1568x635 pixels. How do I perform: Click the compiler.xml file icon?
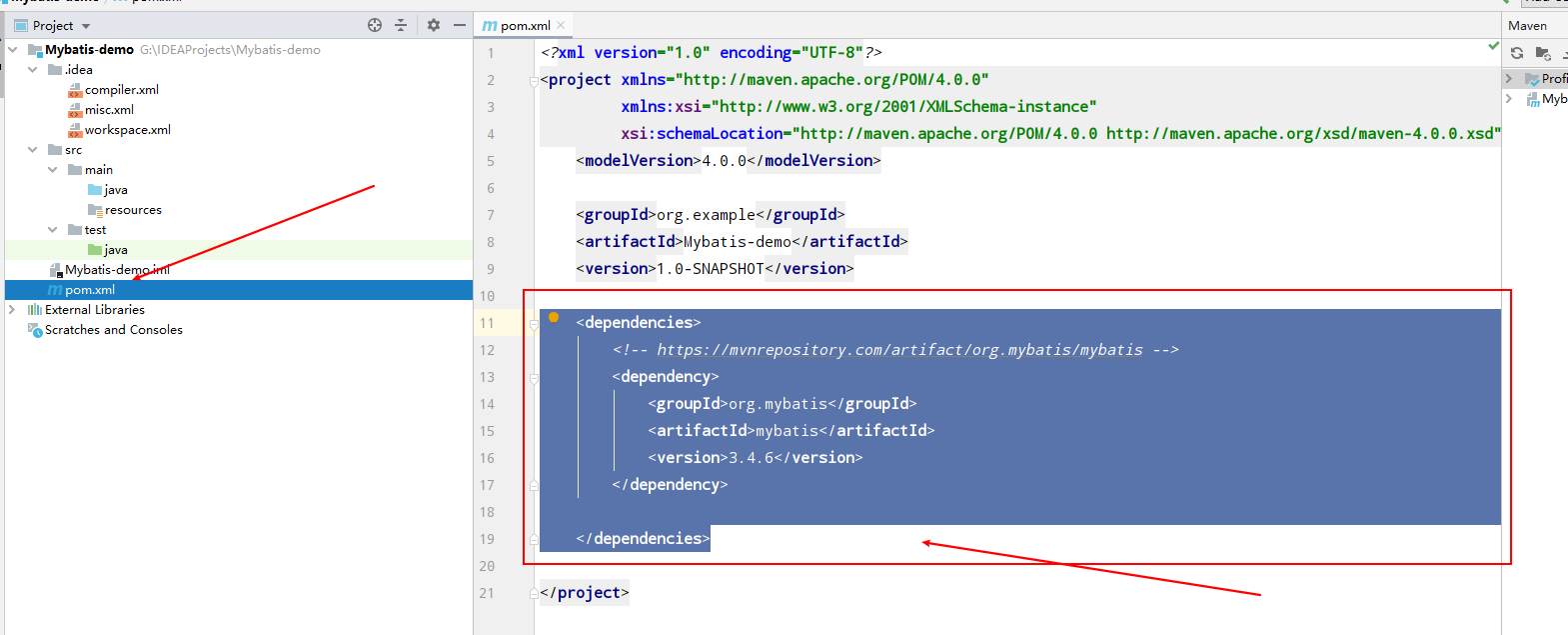(x=75, y=90)
